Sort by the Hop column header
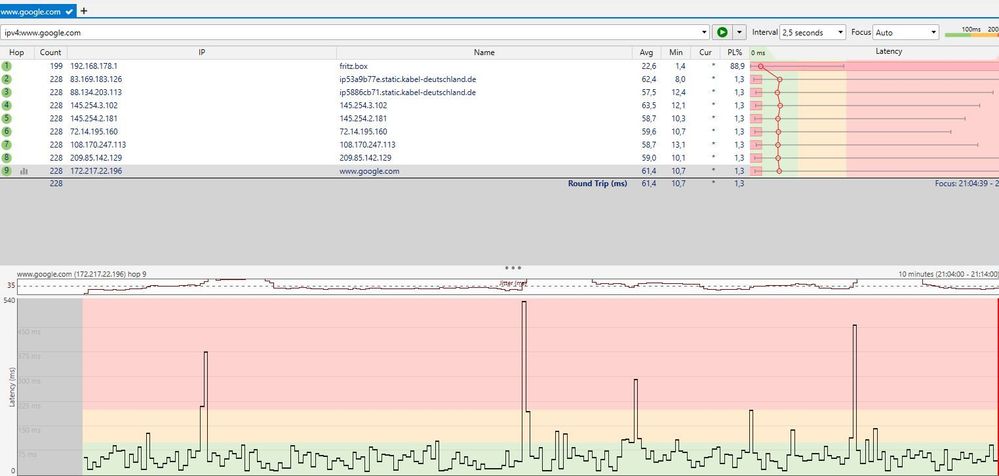 tap(17, 52)
